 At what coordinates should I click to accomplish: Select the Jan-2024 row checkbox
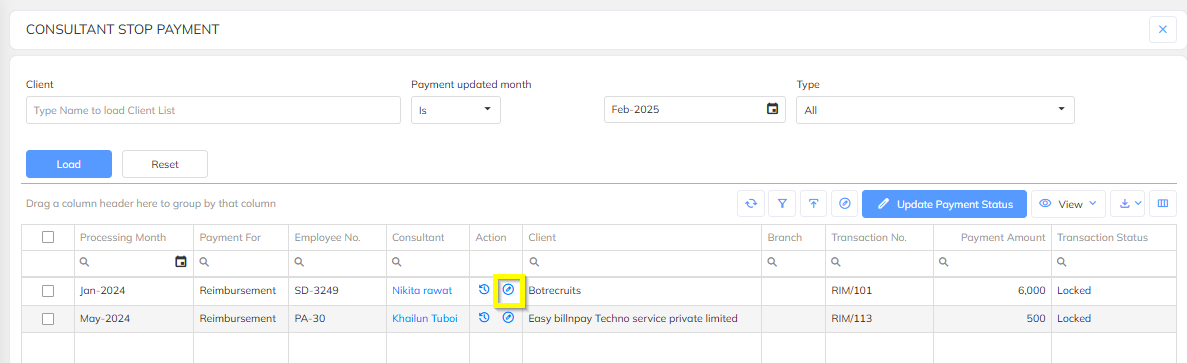tap(48, 290)
